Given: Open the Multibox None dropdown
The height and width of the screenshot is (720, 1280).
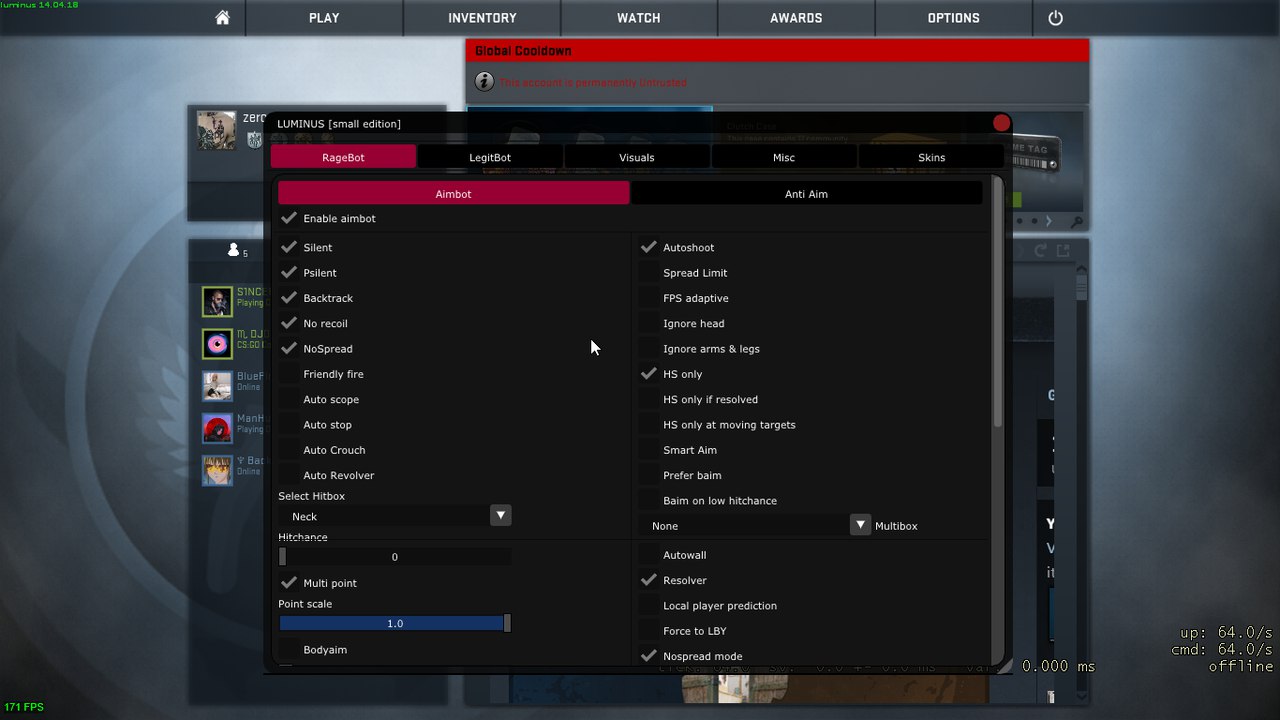Looking at the screenshot, I should pos(755,525).
